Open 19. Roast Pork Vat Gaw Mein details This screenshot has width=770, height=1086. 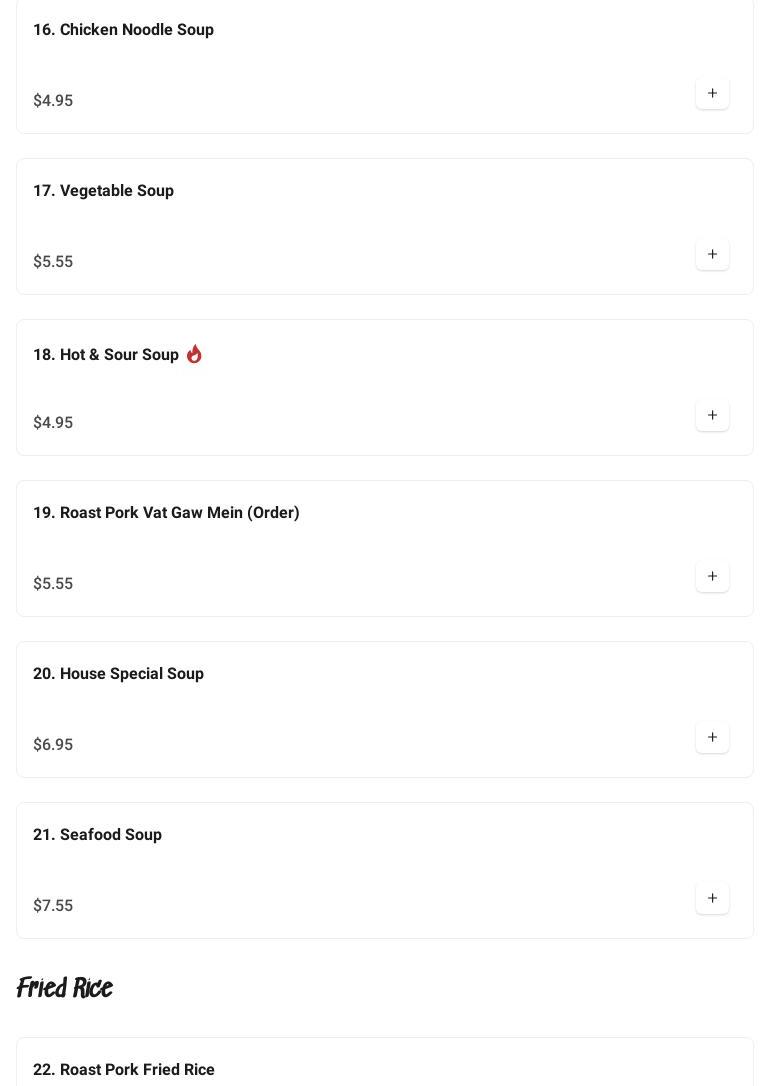[166, 513]
